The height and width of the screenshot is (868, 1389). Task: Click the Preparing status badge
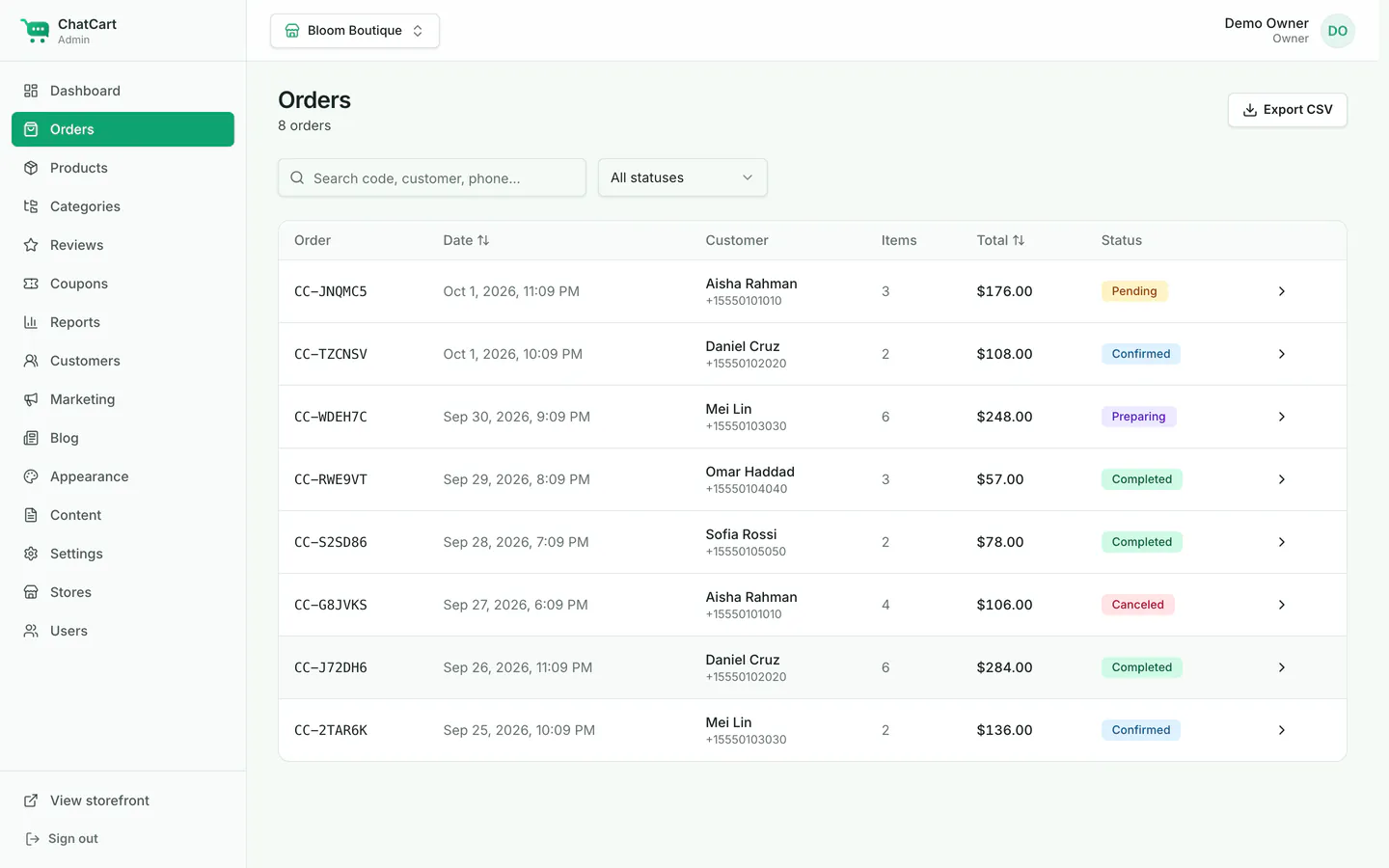coord(1138,417)
